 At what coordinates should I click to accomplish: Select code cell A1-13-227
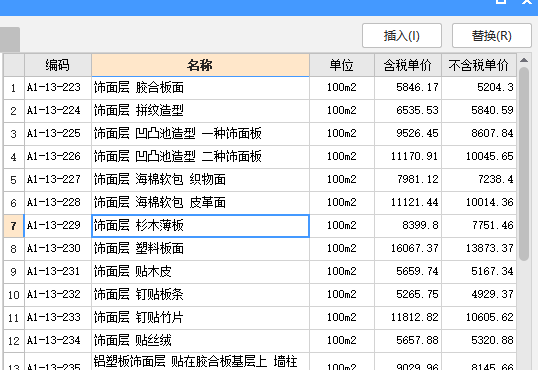click(x=58, y=180)
